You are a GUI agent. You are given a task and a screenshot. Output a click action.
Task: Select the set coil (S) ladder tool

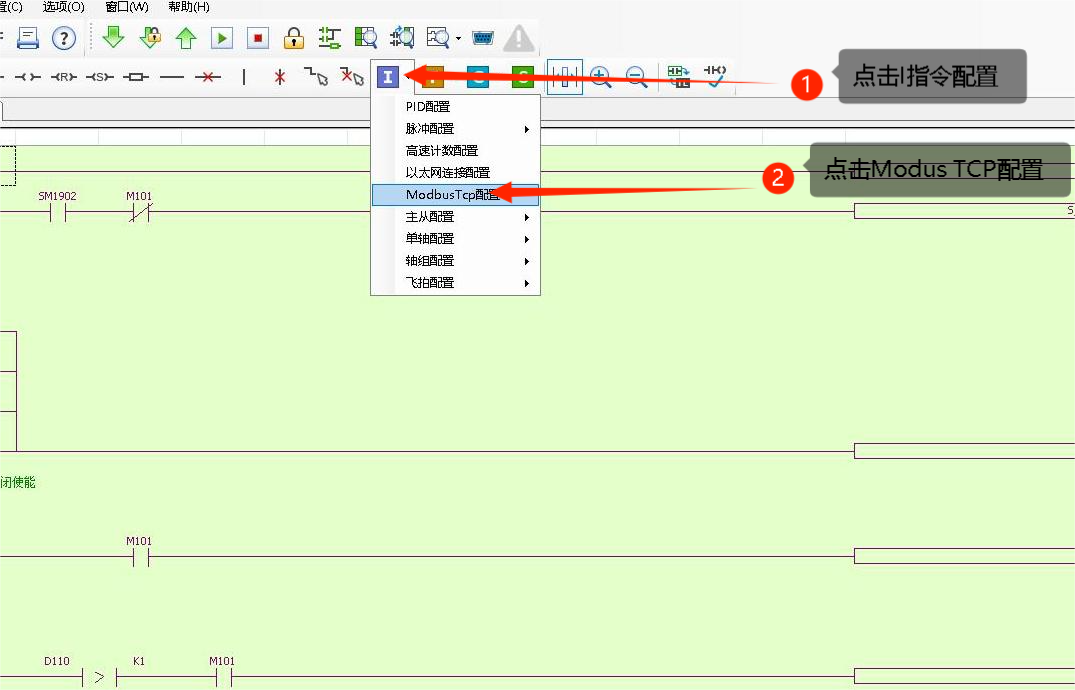pyautogui.click(x=98, y=77)
